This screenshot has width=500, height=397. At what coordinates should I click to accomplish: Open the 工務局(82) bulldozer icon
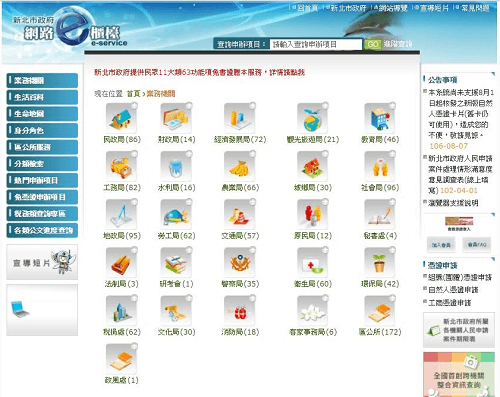point(121,166)
